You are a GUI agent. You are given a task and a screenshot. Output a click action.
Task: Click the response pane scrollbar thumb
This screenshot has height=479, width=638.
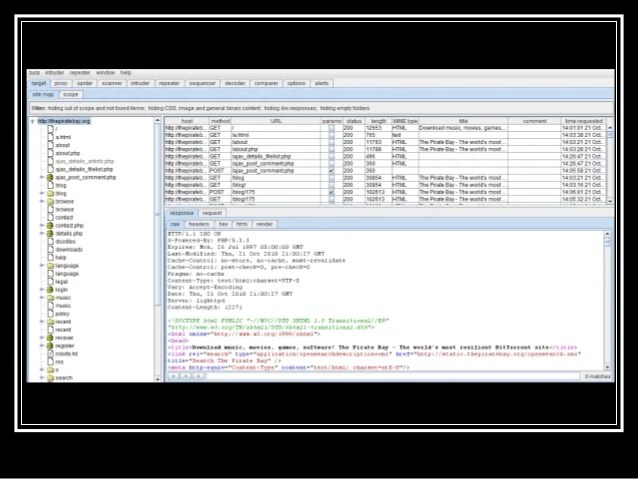[607, 243]
